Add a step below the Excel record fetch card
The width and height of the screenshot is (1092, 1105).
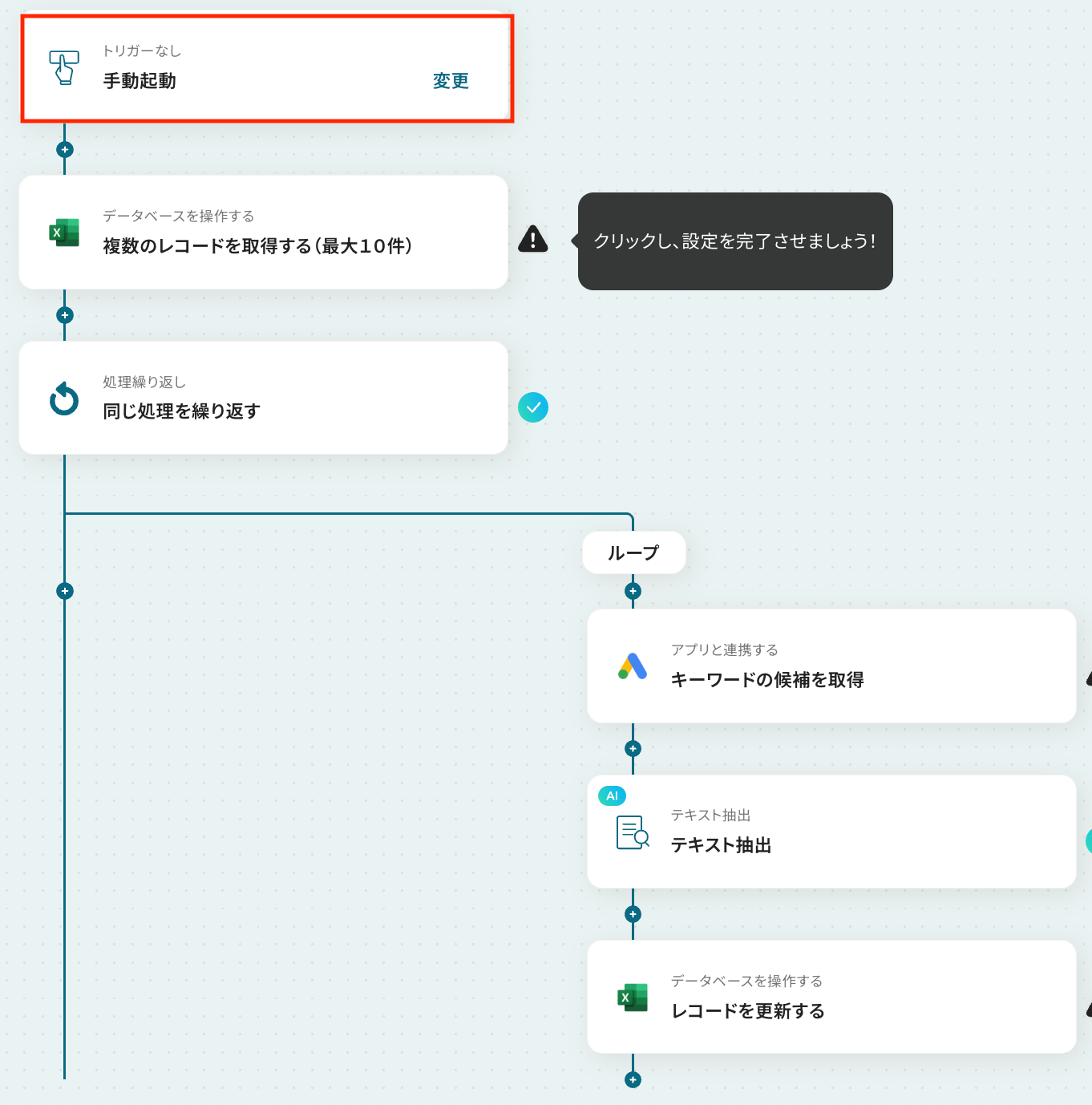point(65,315)
